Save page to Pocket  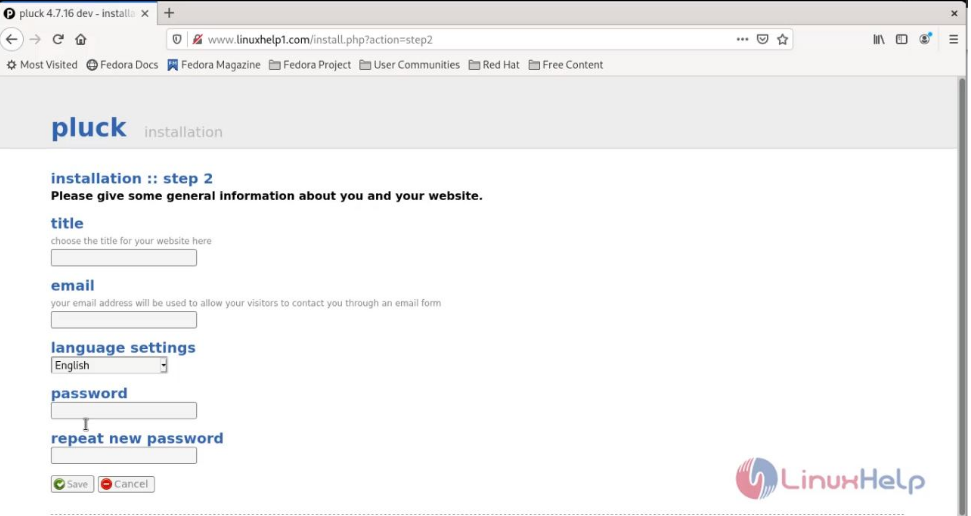[762, 39]
